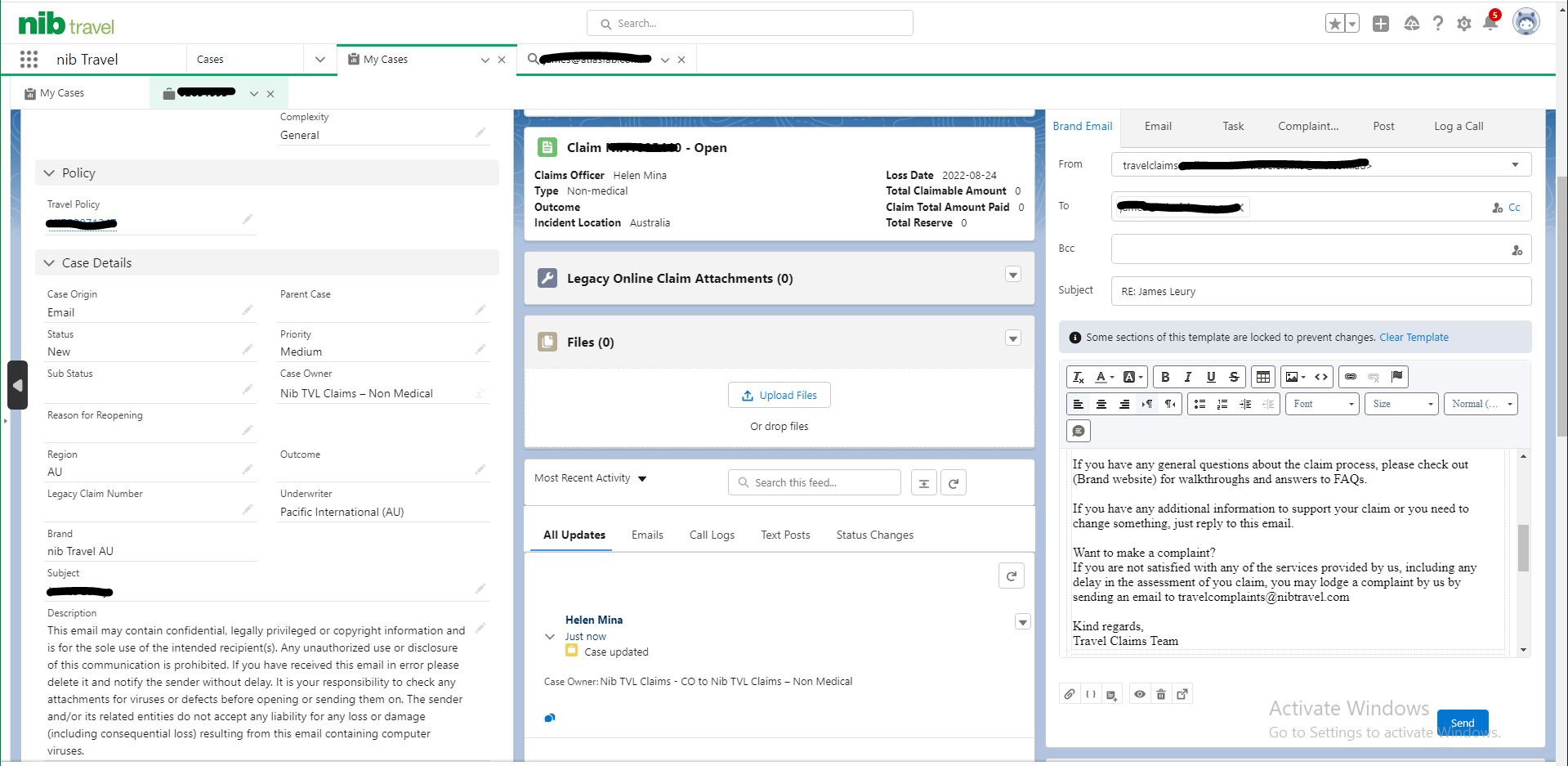Insert a table into the email
Screen dimensions: 1568x766
coord(1263,377)
